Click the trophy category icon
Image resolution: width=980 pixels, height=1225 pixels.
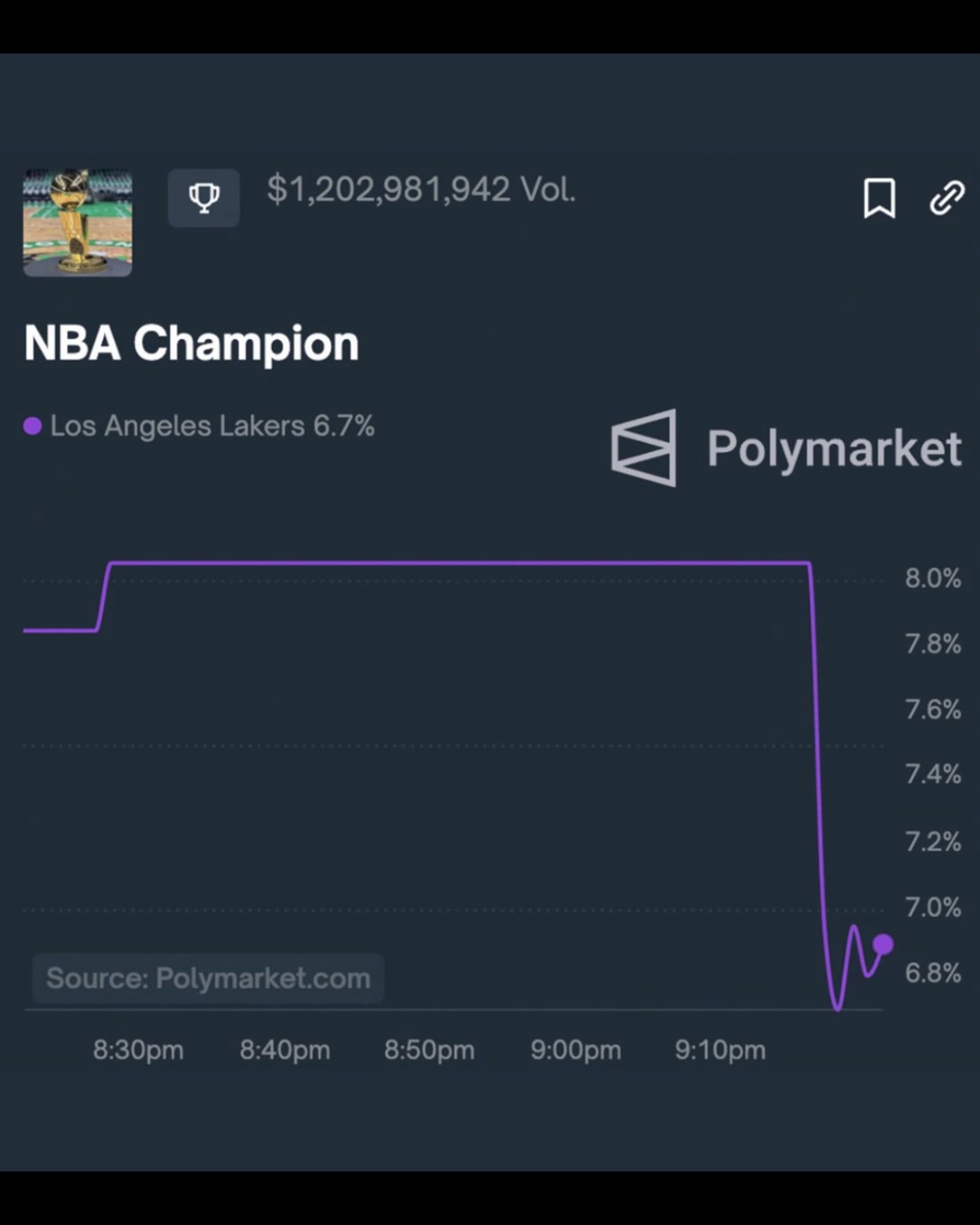[204, 197]
